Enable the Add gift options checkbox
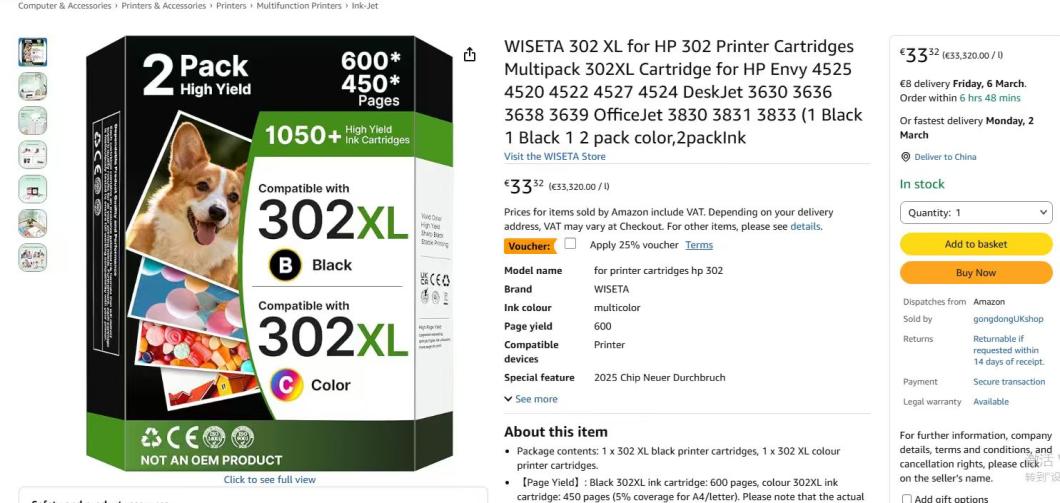This screenshot has height=503, width=1060. point(907,499)
